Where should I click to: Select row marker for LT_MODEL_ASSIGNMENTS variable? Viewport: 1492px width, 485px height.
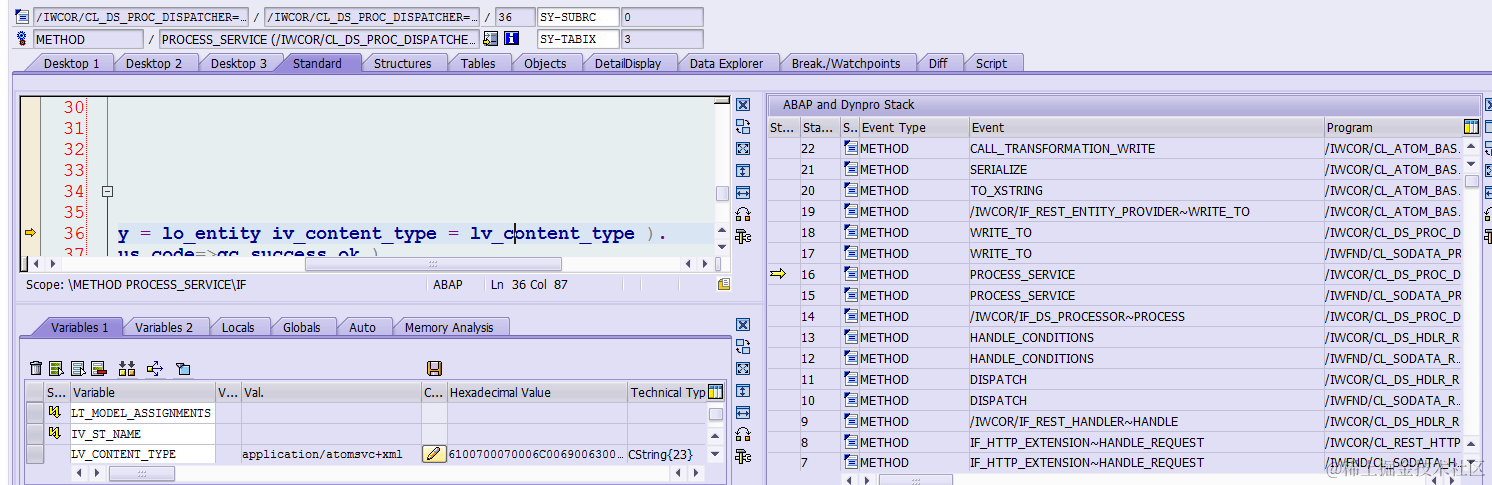(35, 412)
